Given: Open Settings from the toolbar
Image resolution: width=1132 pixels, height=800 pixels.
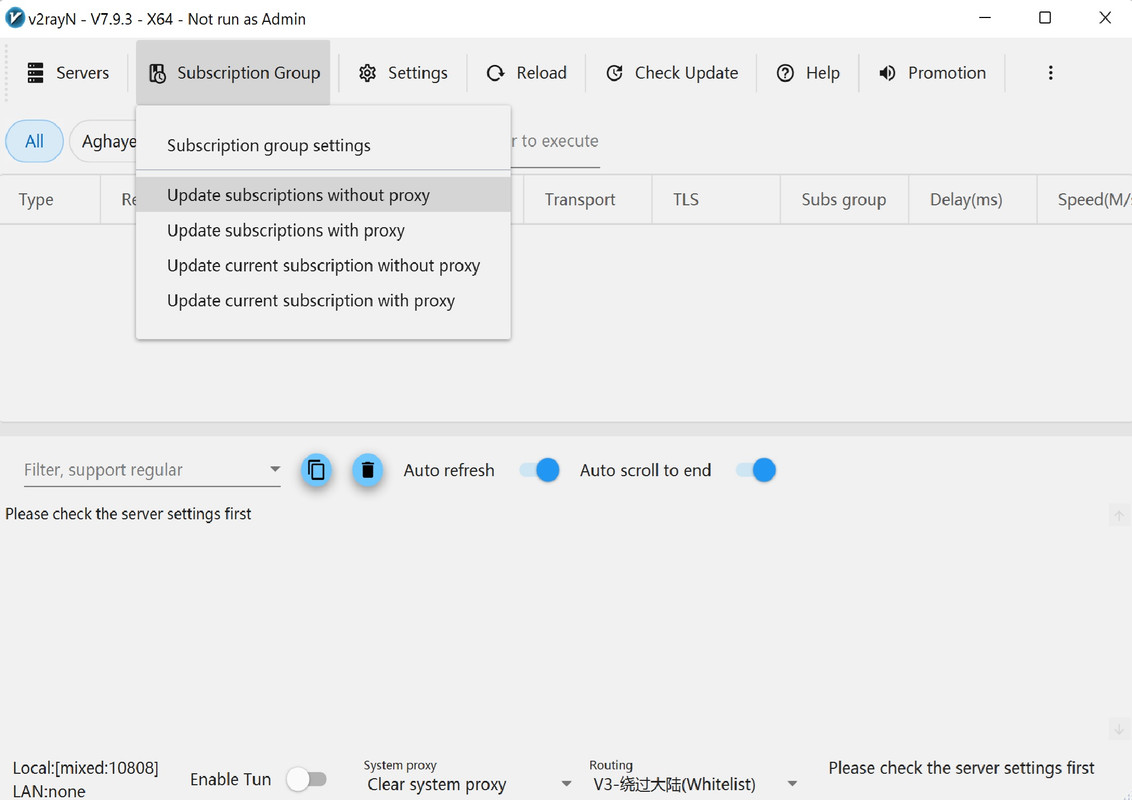Looking at the screenshot, I should [x=403, y=73].
